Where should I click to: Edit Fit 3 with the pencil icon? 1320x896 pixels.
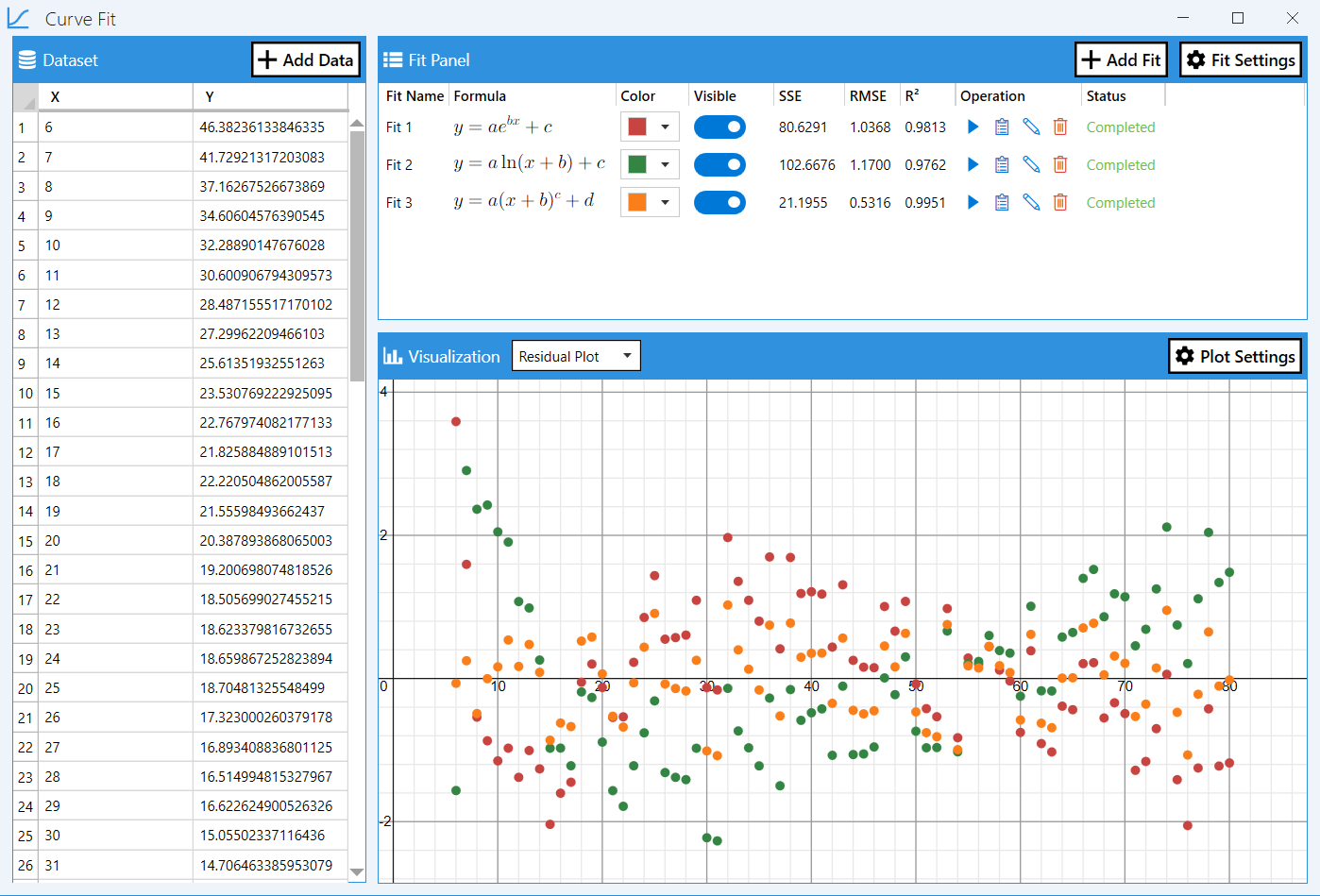click(1031, 201)
